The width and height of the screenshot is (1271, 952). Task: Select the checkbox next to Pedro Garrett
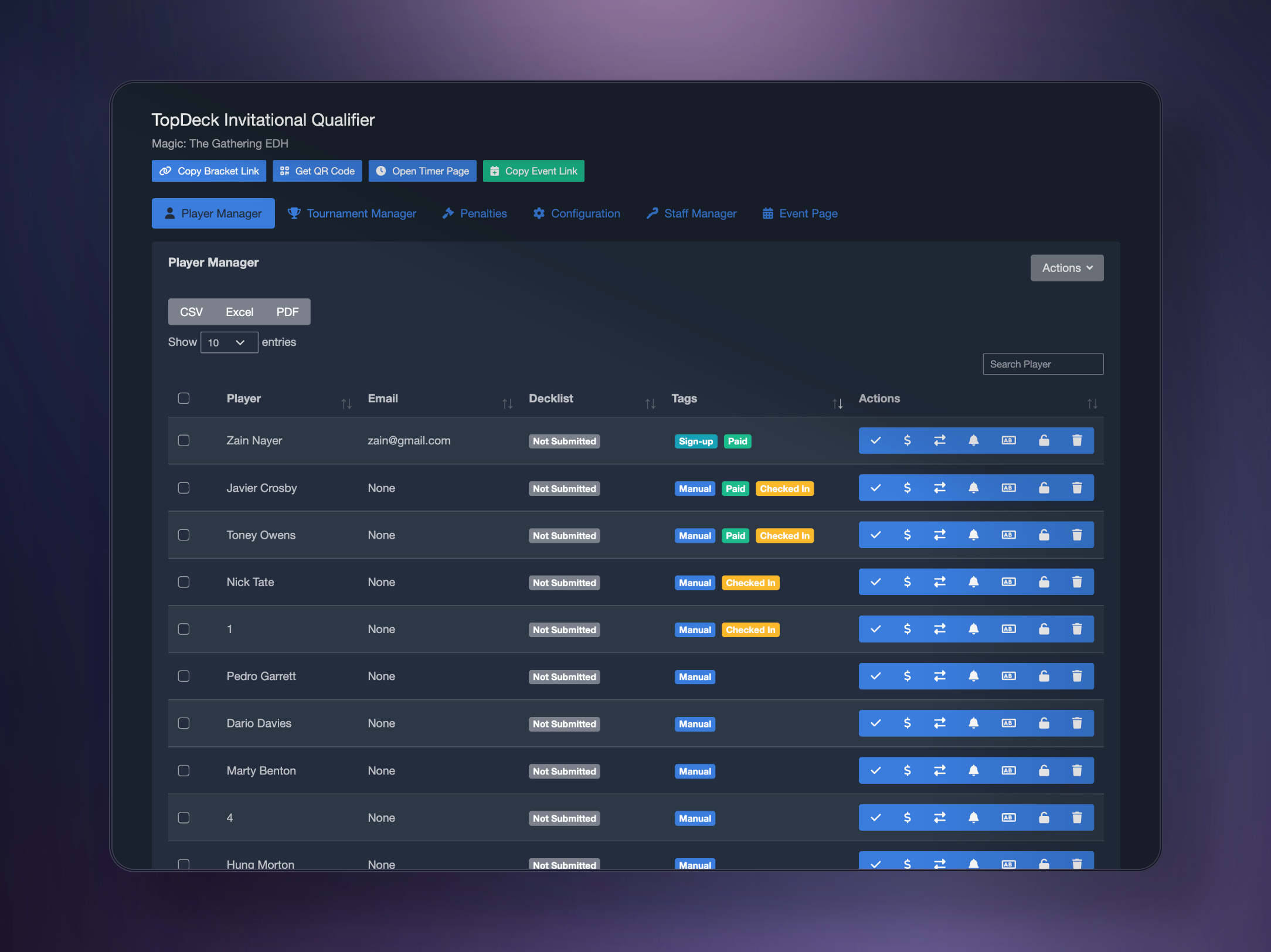pos(183,676)
